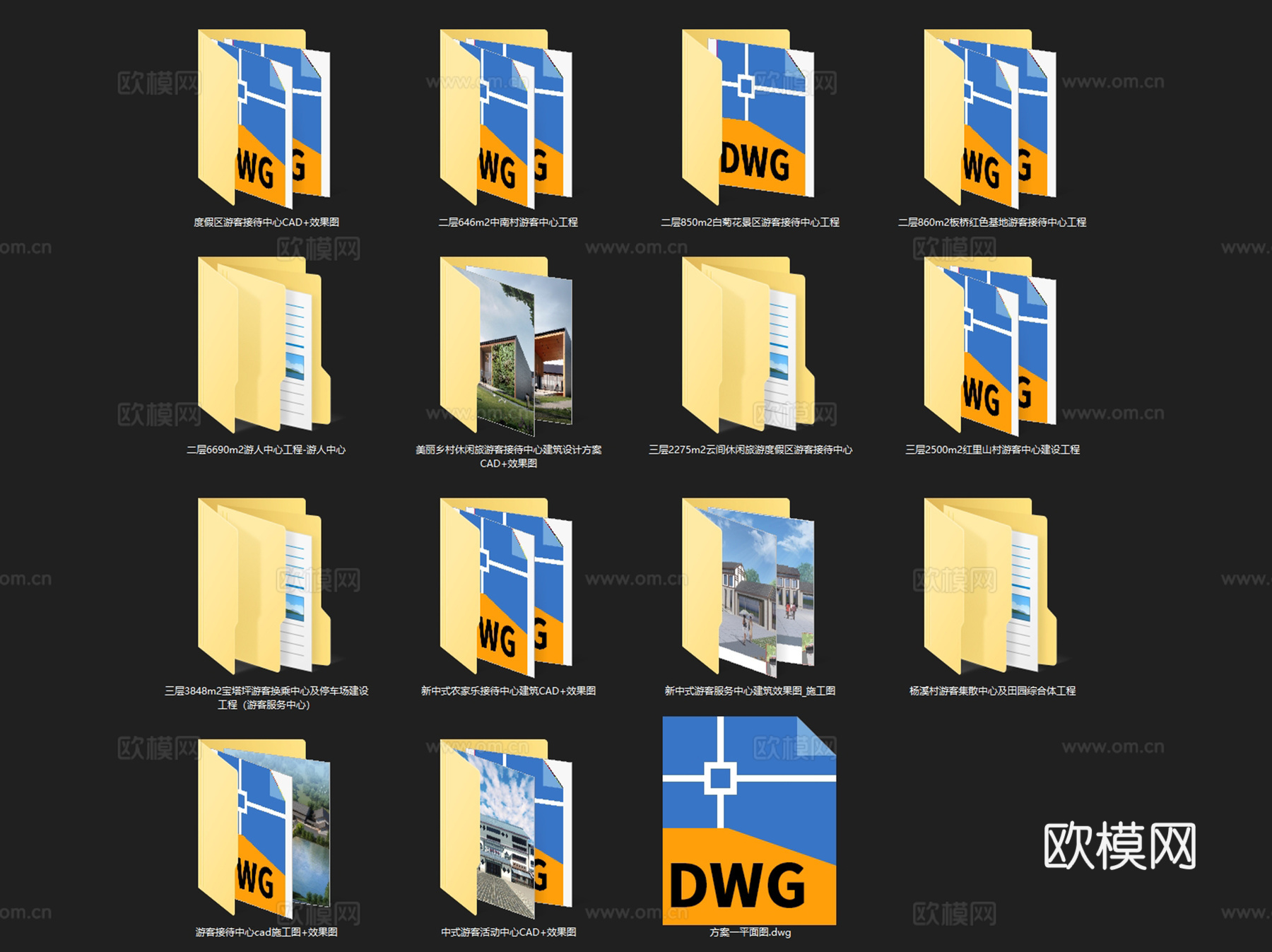Viewport: 1272px width, 952px height.
Task: Select the 新中式游客服务中心建筑效果图 folder icon
Action: 748,587
